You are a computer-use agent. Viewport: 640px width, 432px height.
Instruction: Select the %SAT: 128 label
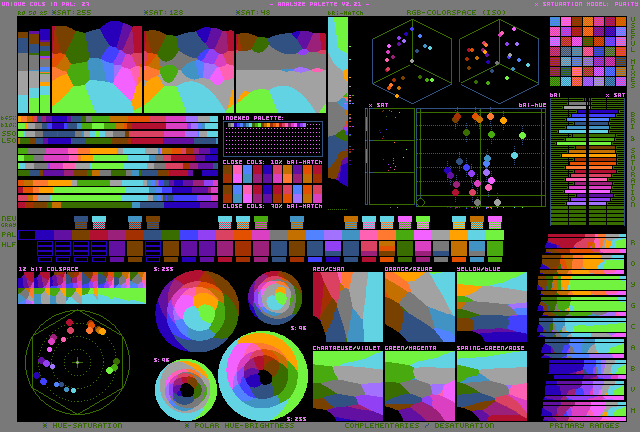(x=163, y=12)
